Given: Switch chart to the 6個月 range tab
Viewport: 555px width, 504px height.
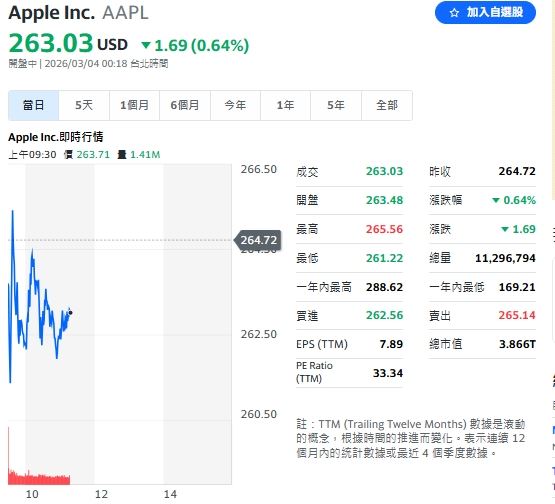Looking at the screenshot, I should (x=185, y=105).
